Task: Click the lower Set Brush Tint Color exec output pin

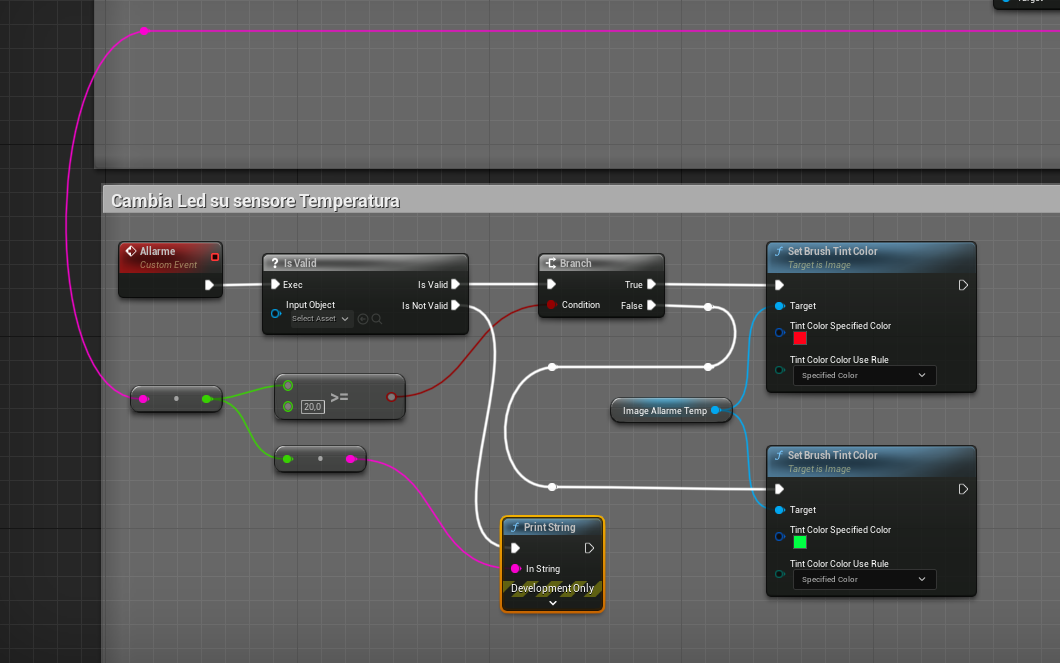Action: [x=963, y=489]
